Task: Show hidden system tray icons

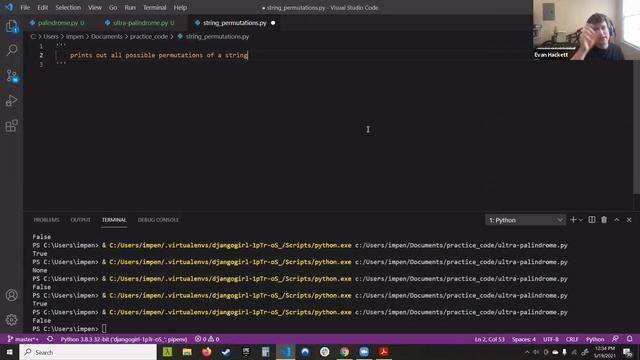Action: click(527, 352)
